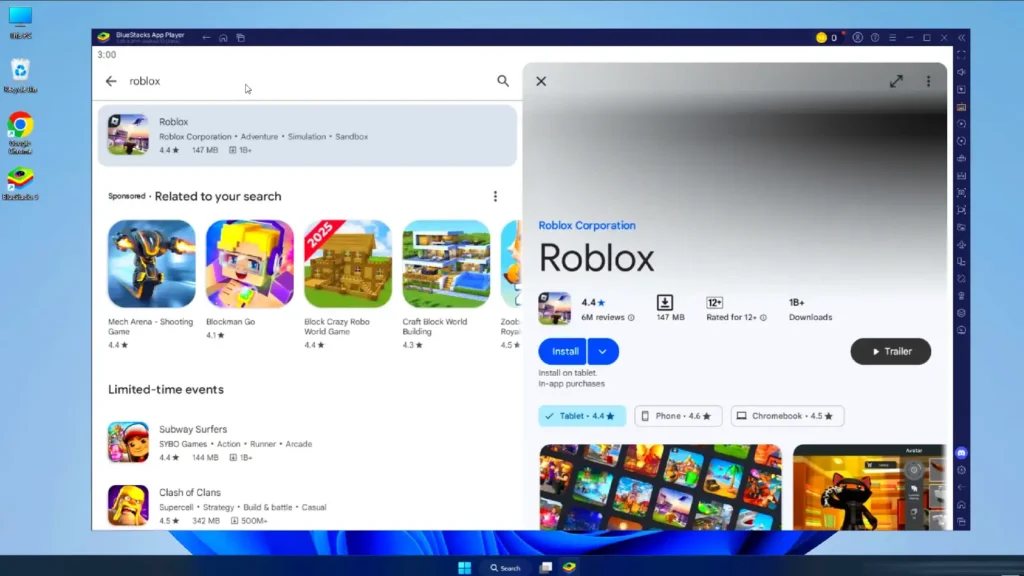Viewport: 1024px width, 576px height.
Task: Click the BlueStacks title bar back arrow
Action: point(206,38)
